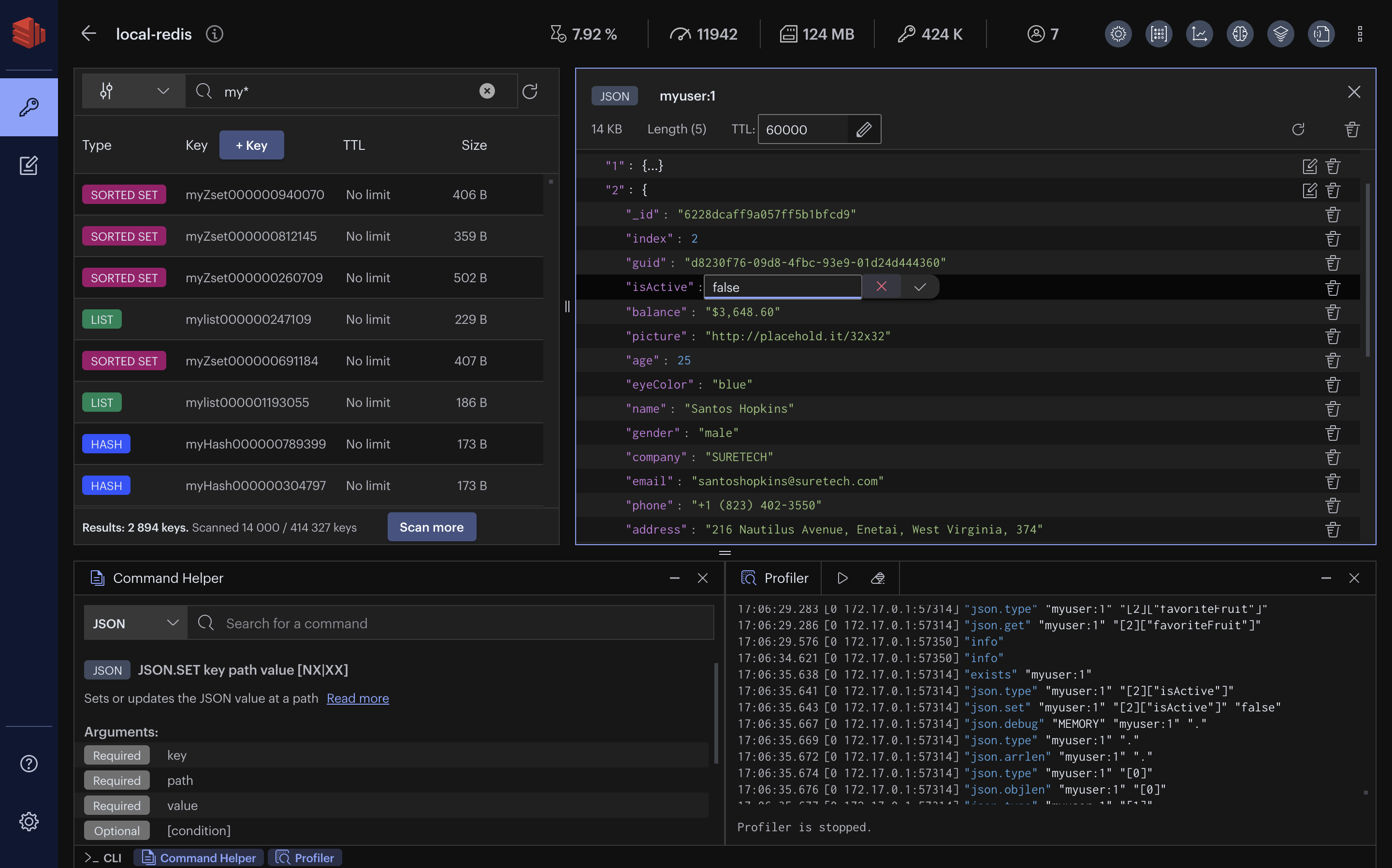Read more about JSON.SET command
This screenshot has height=868, width=1392.
(x=357, y=697)
